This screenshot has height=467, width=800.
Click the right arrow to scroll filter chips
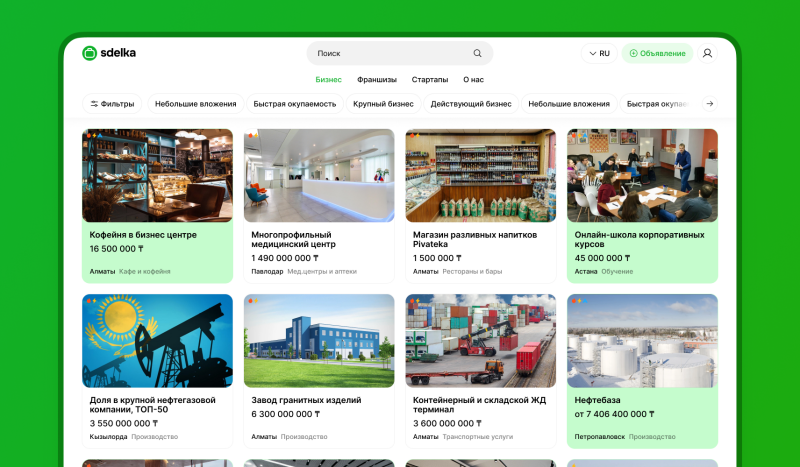[x=710, y=104]
